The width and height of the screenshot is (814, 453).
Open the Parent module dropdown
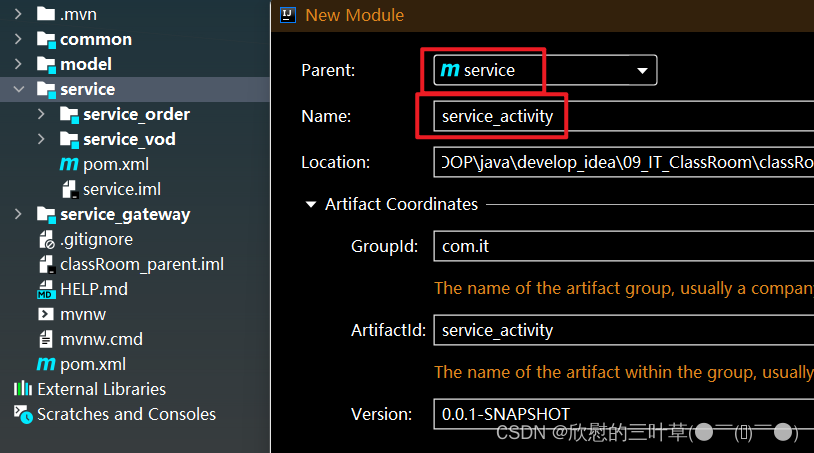coord(642,71)
